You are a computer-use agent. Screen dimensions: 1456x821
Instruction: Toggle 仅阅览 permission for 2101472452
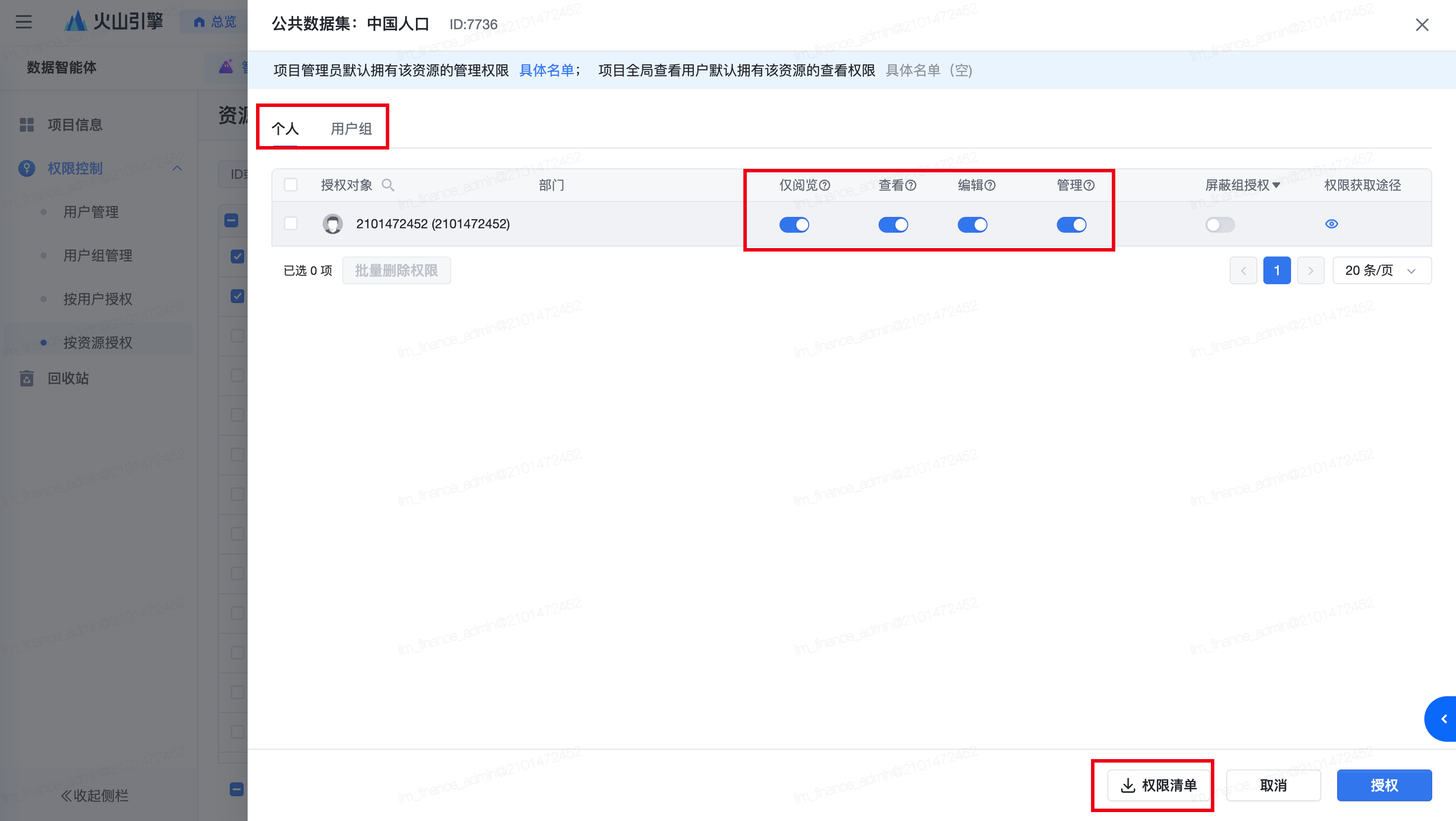coord(794,225)
